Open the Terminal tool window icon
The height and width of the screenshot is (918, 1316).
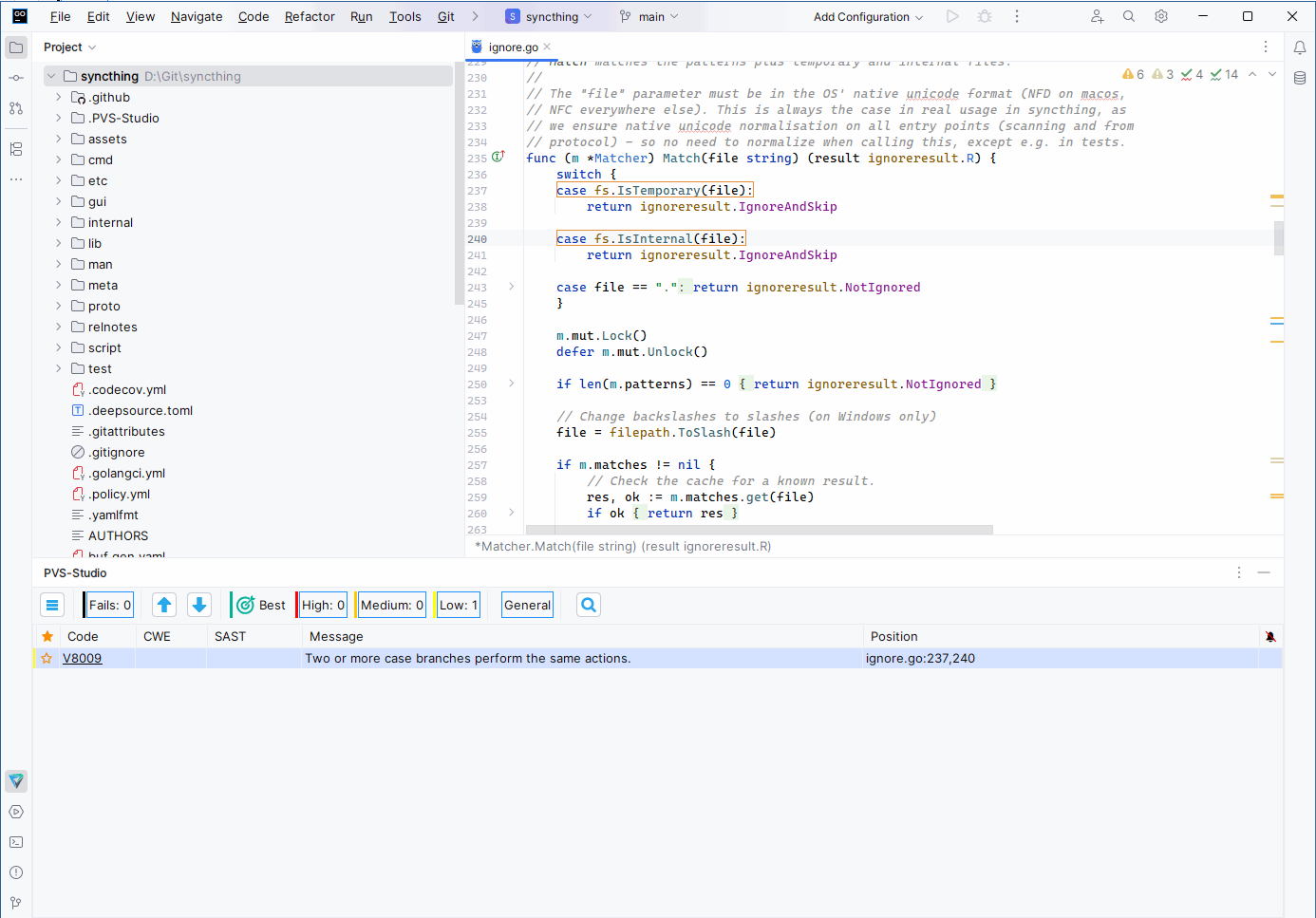click(16, 842)
